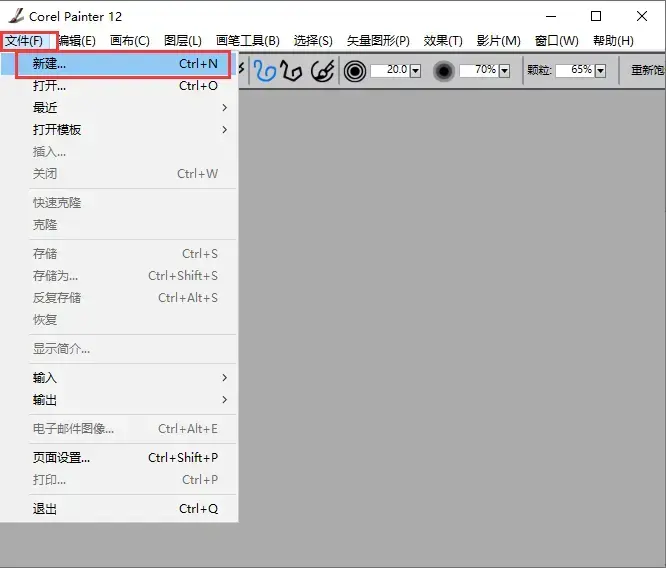Click the opacity soft black dot icon

click(443, 71)
